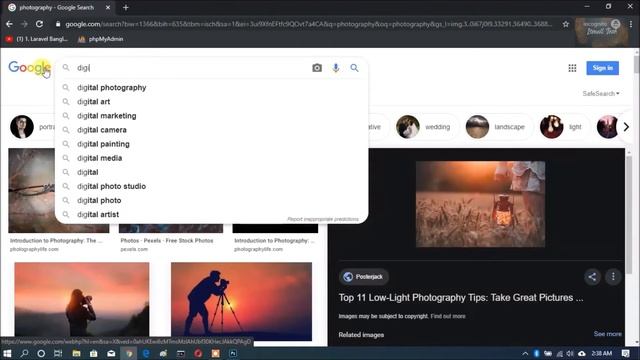Select suggestion digital art
This screenshot has width=640, height=360.
pos(211,102)
